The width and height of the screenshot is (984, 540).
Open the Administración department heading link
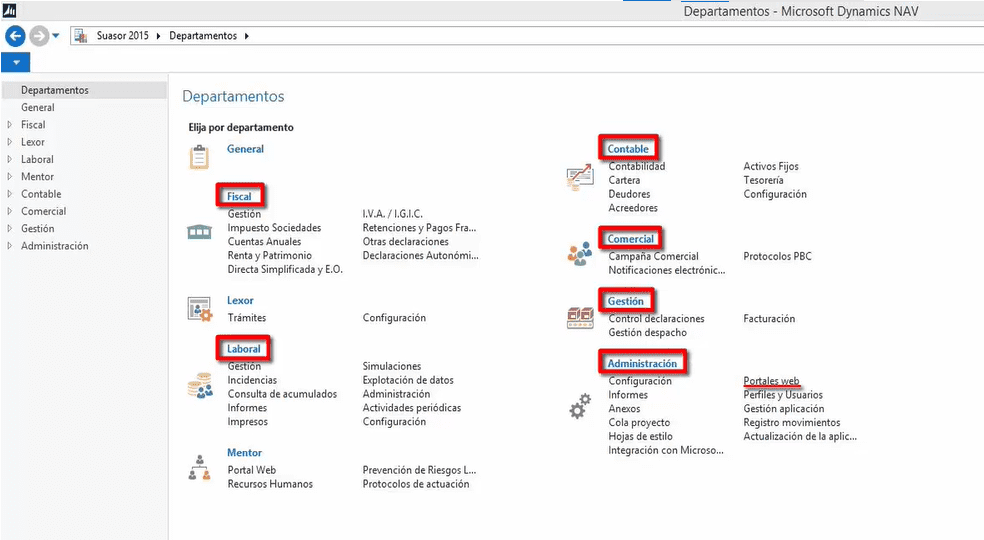tap(642, 364)
